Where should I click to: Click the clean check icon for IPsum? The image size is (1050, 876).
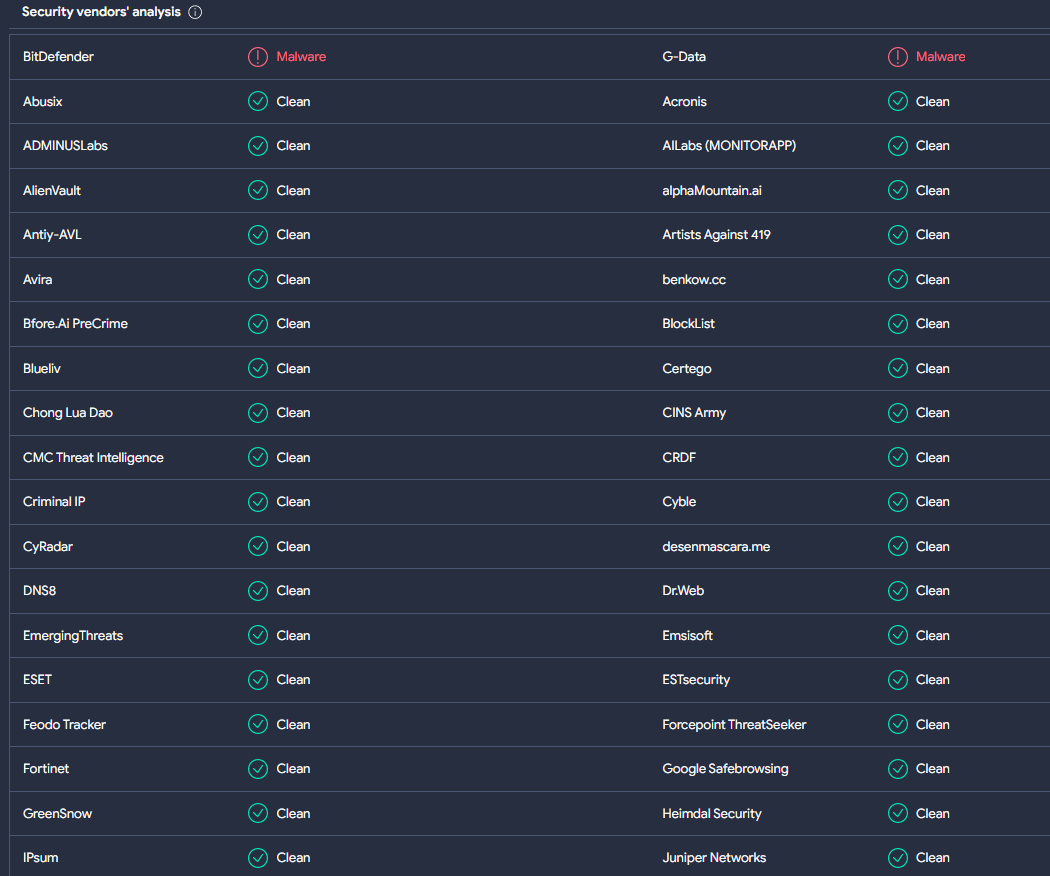tap(258, 858)
